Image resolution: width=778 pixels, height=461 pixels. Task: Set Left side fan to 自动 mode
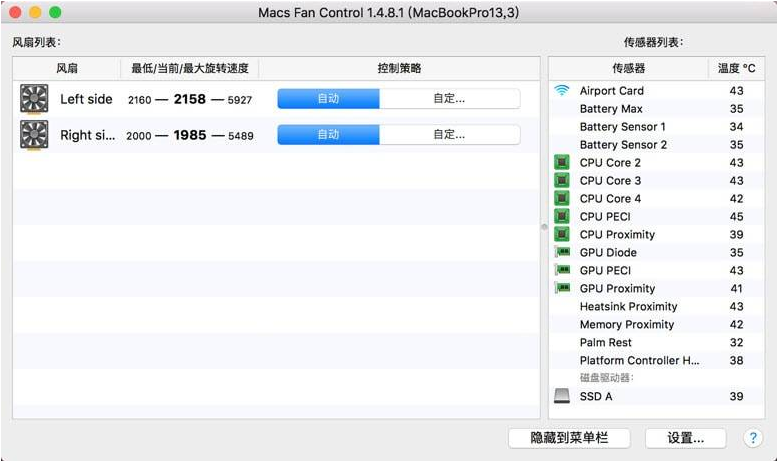tap(328, 99)
